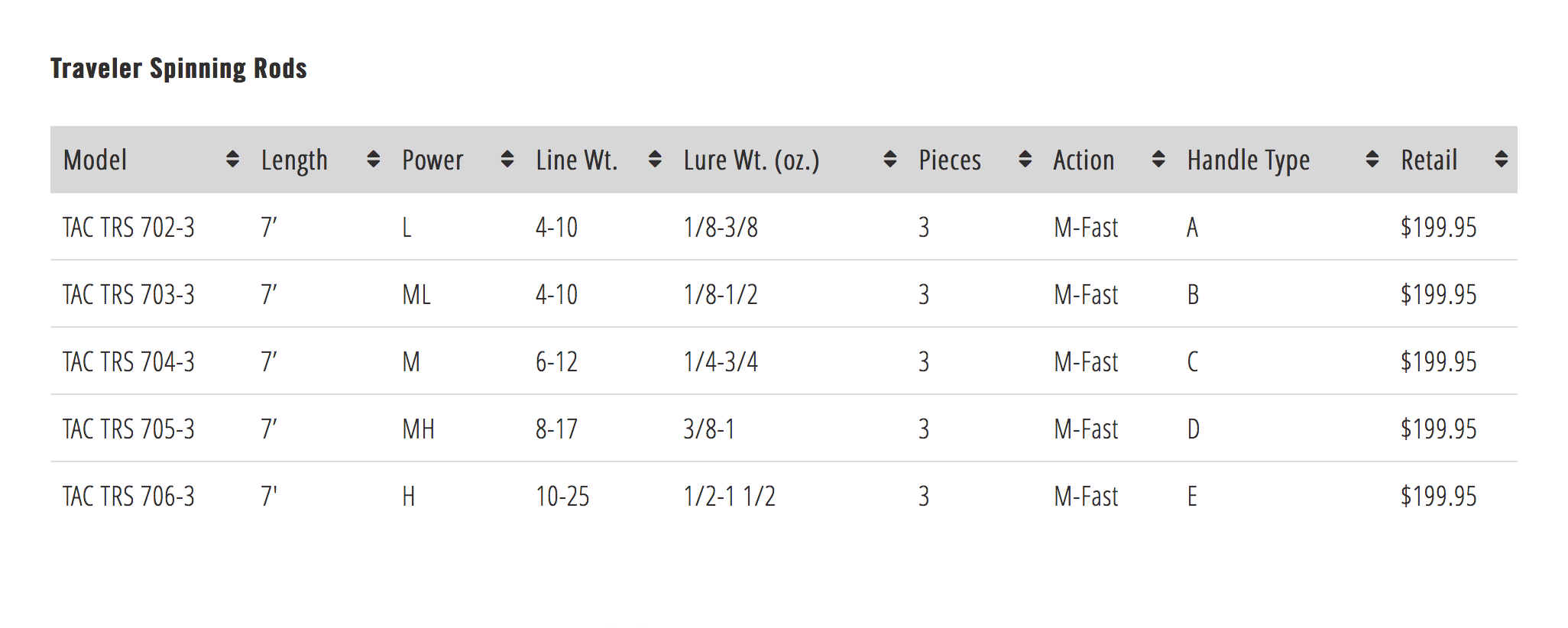This screenshot has width=1568, height=628.
Task: Click the sort arrows beside Model
Action: [232, 160]
